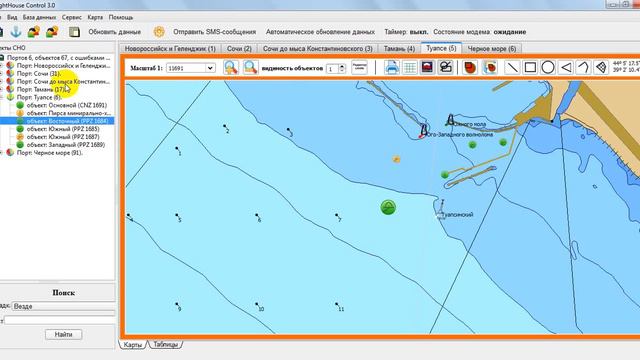Select tree row Порт: Тамань (17)
Image resolution: width=640 pixels, height=360 pixels.
tap(42, 89)
